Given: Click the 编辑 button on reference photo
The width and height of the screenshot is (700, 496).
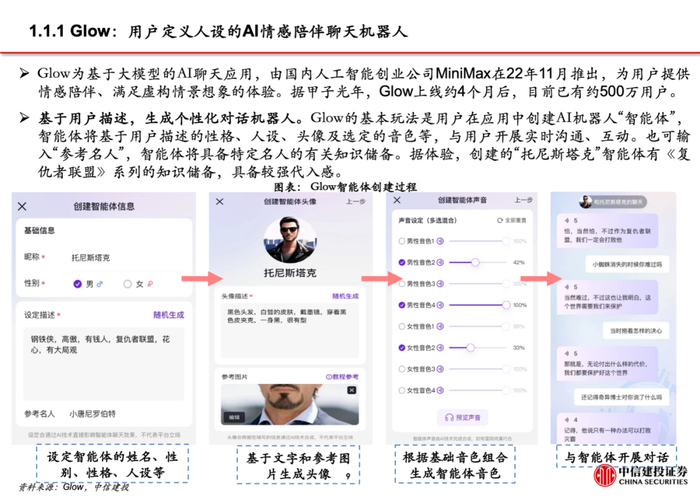Looking at the screenshot, I should tap(234, 417).
